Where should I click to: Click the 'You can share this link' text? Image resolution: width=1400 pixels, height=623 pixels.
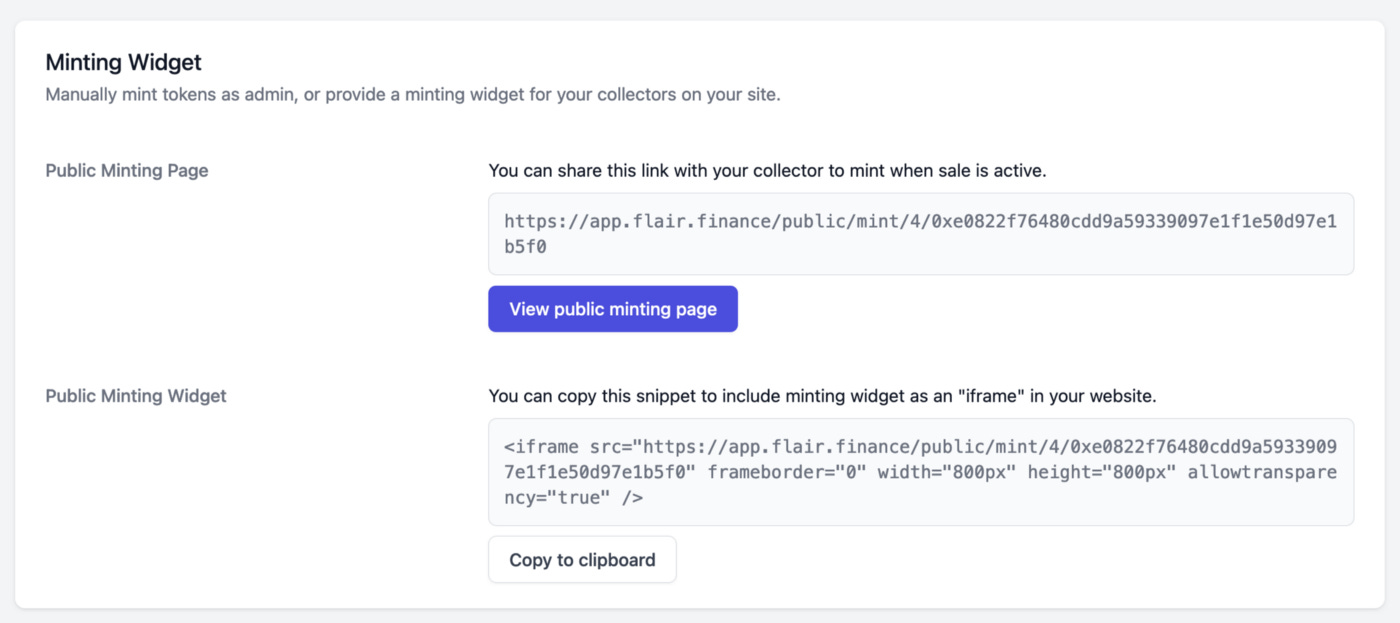point(767,171)
